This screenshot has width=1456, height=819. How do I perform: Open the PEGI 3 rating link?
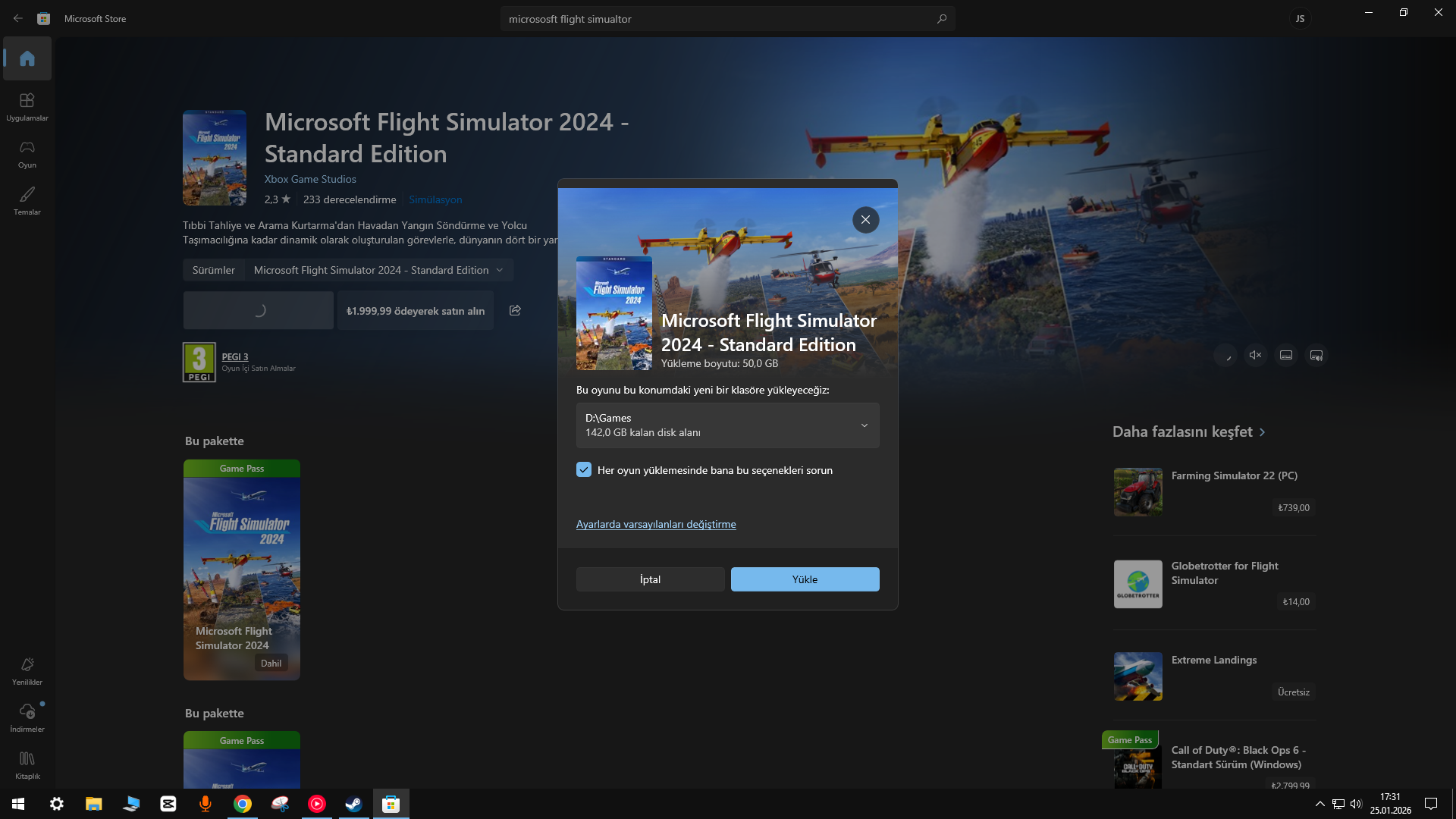(x=235, y=356)
